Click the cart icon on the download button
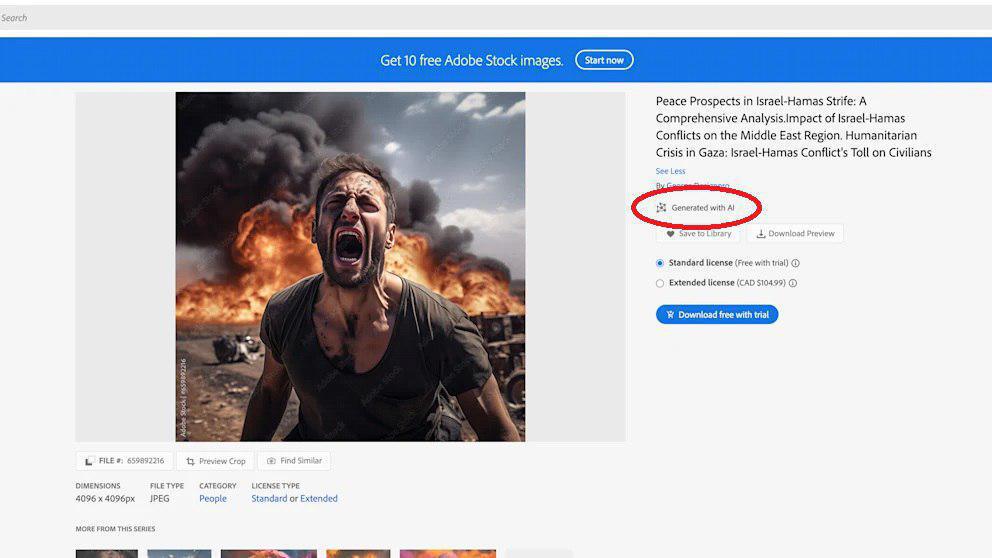Viewport: 992px width, 558px height. pyautogui.click(x=669, y=315)
